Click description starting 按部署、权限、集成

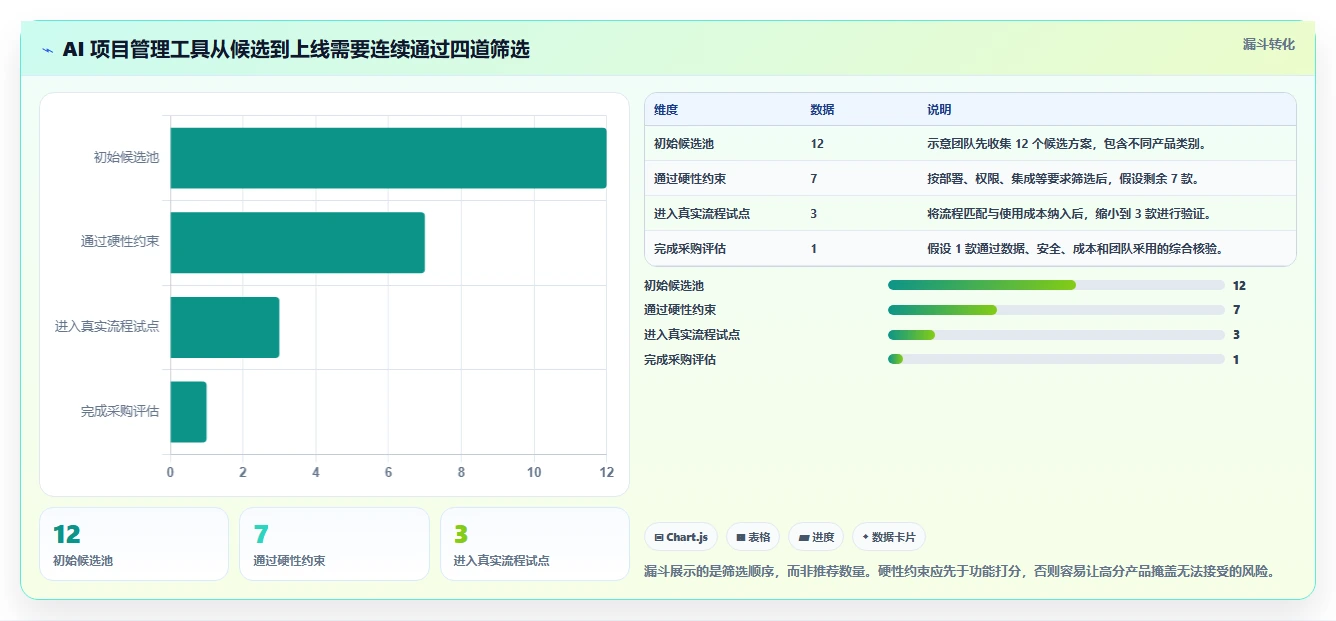[1063, 179]
